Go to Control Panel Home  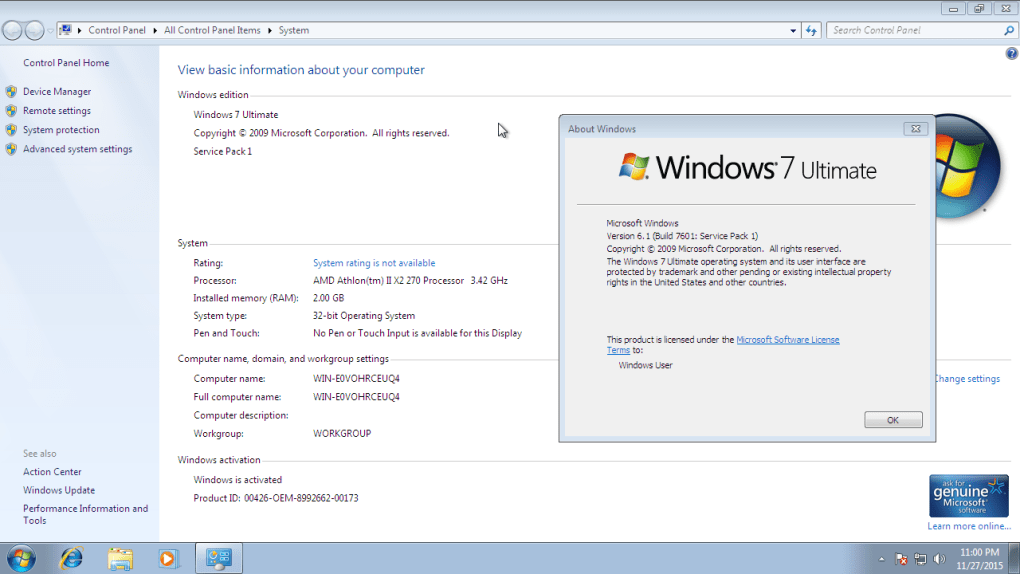coord(66,62)
